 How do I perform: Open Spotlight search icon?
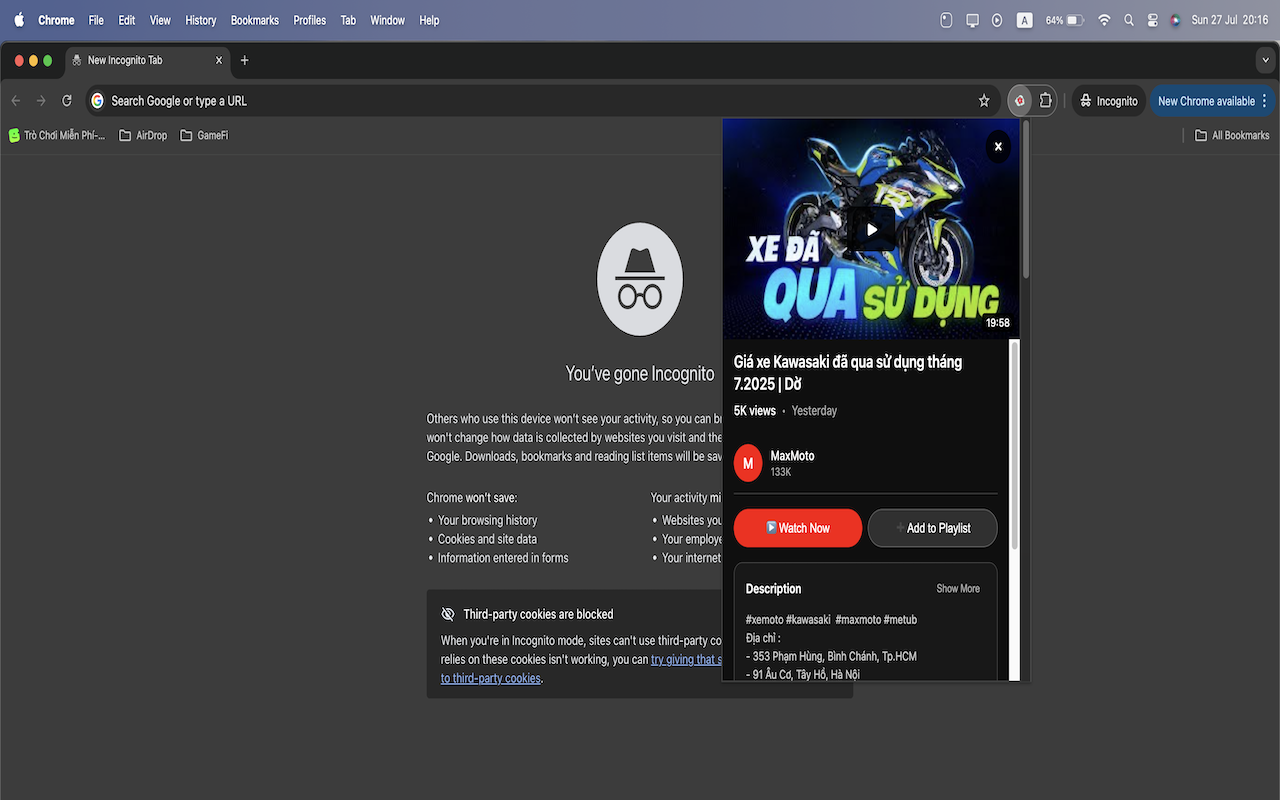click(x=1129, y=20)
